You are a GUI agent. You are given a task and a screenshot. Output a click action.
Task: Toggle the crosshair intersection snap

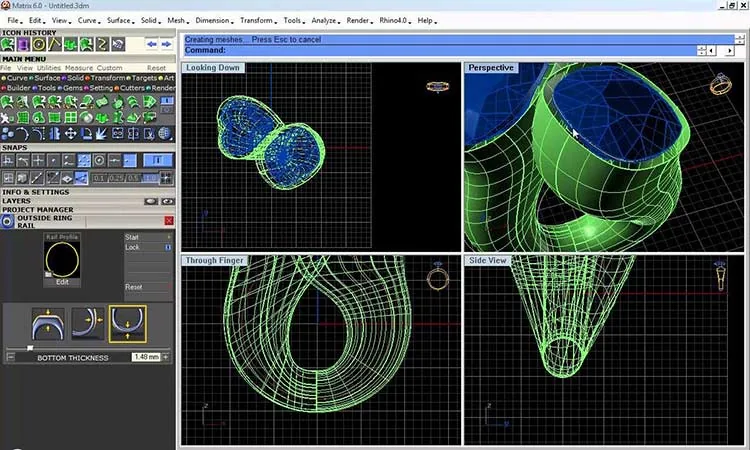[38, 161]
